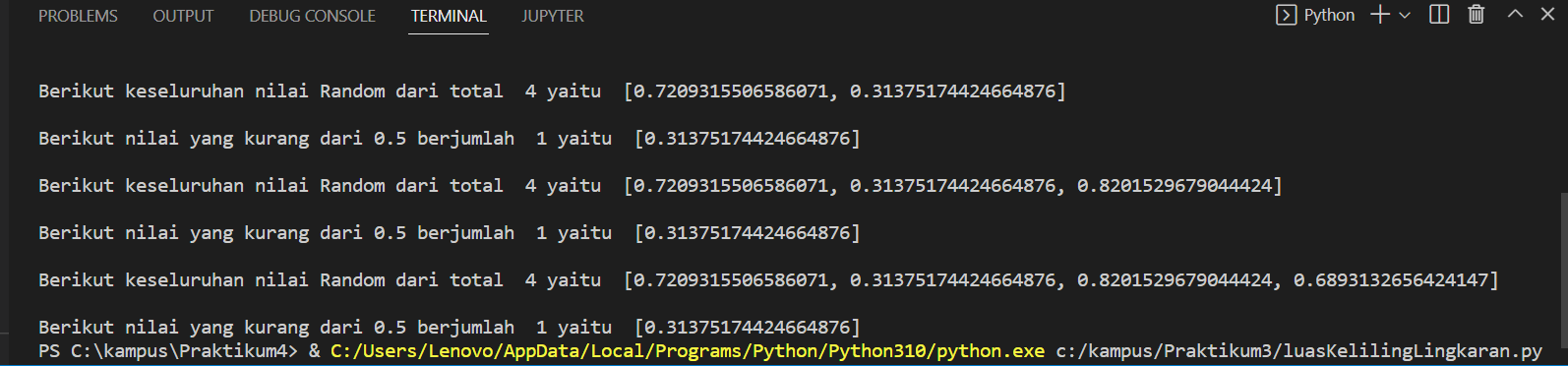Image resolution: width=1568 pixels, height=366 pixels.
Task: Show the DEBUG CONSOLE tab
Action: tap(312, 16)
